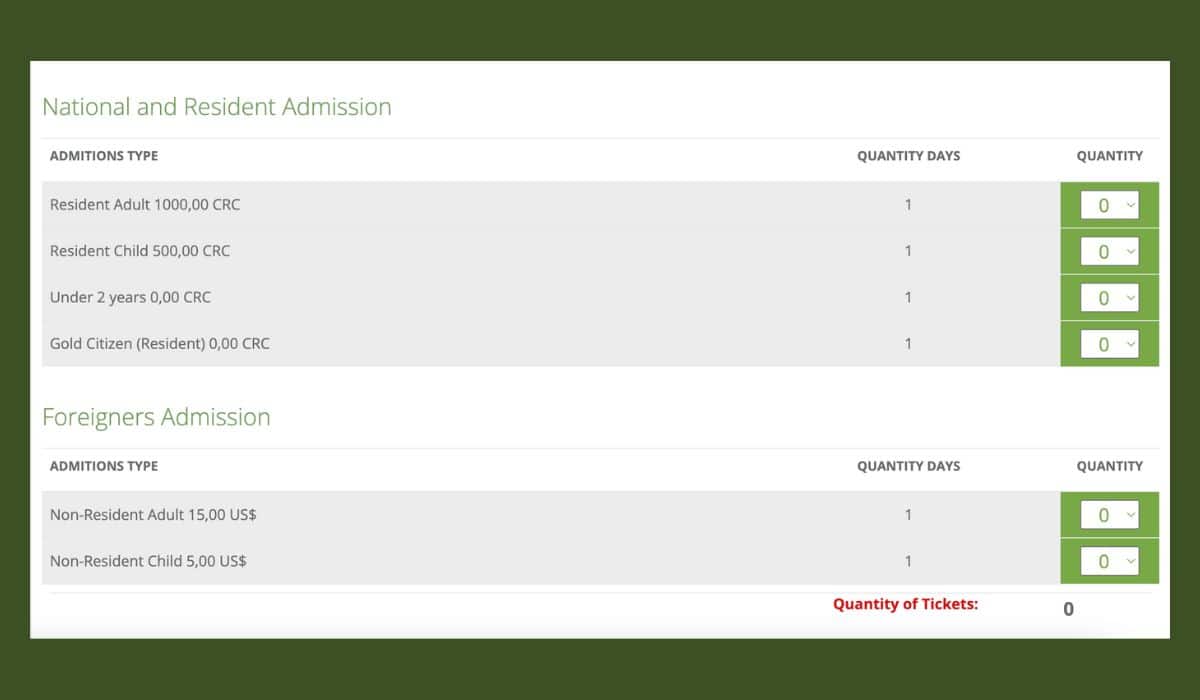Click the Non-Resident Adult 15,00 US$ label
Screen dimensions: 1200x700
click(153, 515)
